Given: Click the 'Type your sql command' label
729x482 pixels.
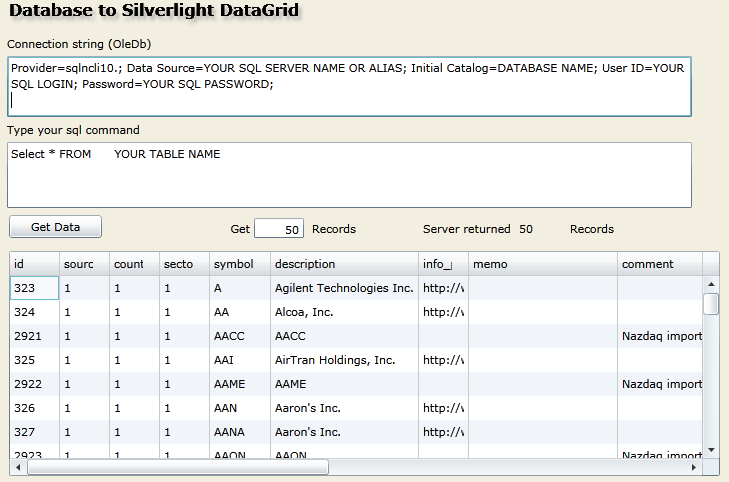Looking at the screenshot, I should (x=73, y=130).
